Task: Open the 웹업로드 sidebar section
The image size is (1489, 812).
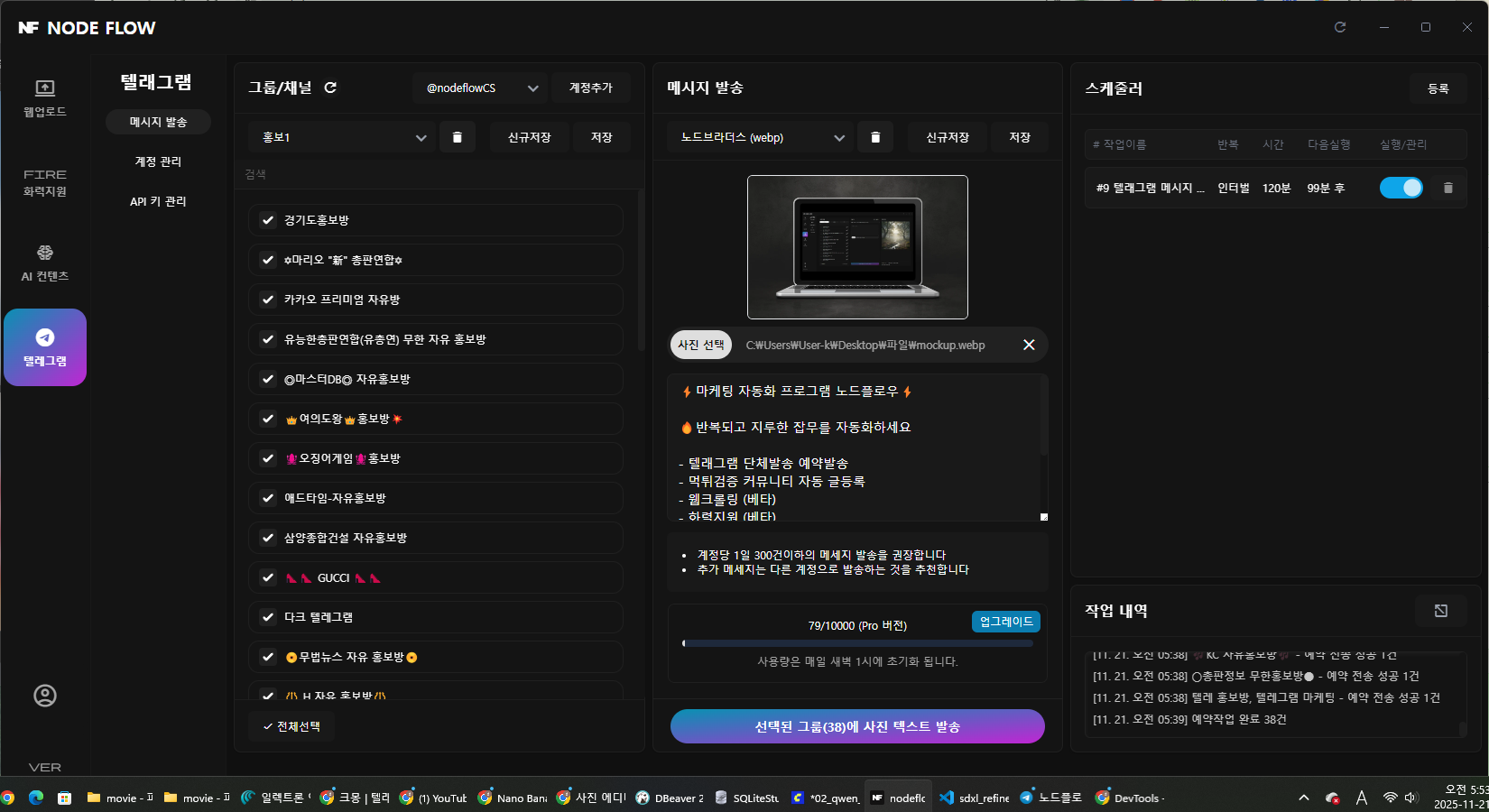Action: (x=44, y=97)
